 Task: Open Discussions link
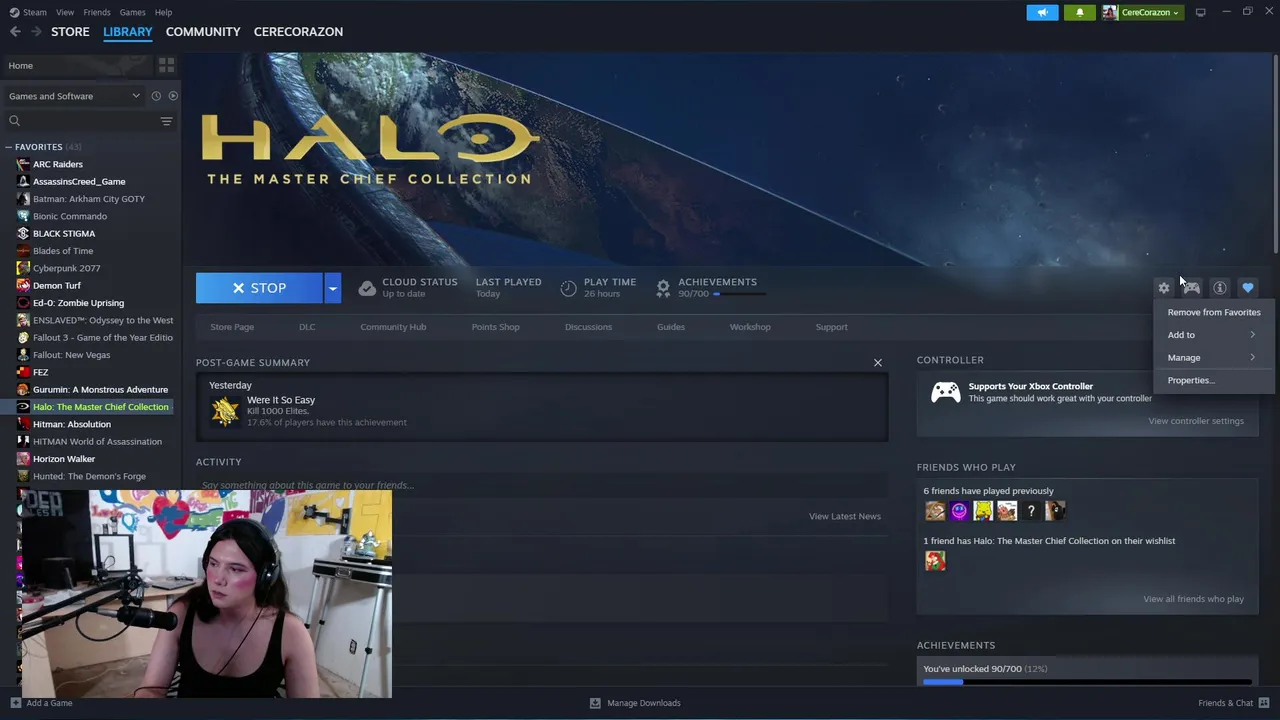[588, 327]
